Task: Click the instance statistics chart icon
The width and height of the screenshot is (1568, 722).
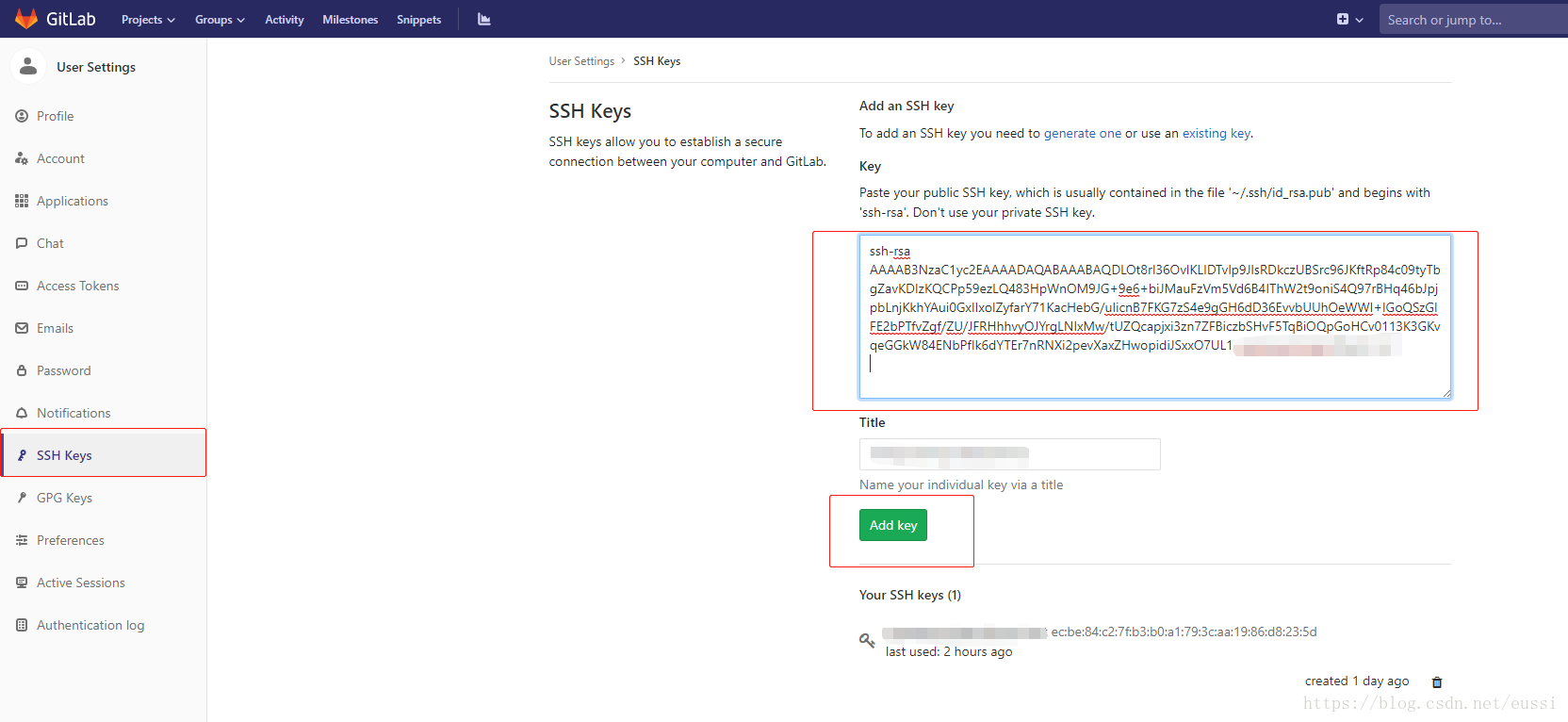Action: (484, 19)
